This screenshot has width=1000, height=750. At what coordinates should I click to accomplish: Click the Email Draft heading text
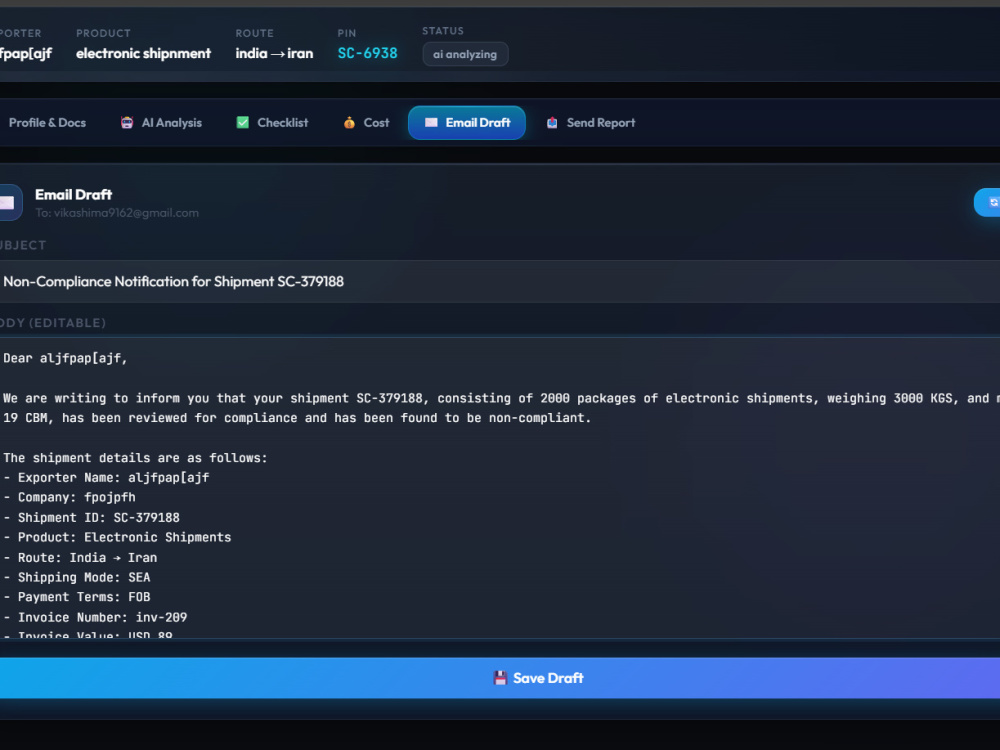(73, 195)
